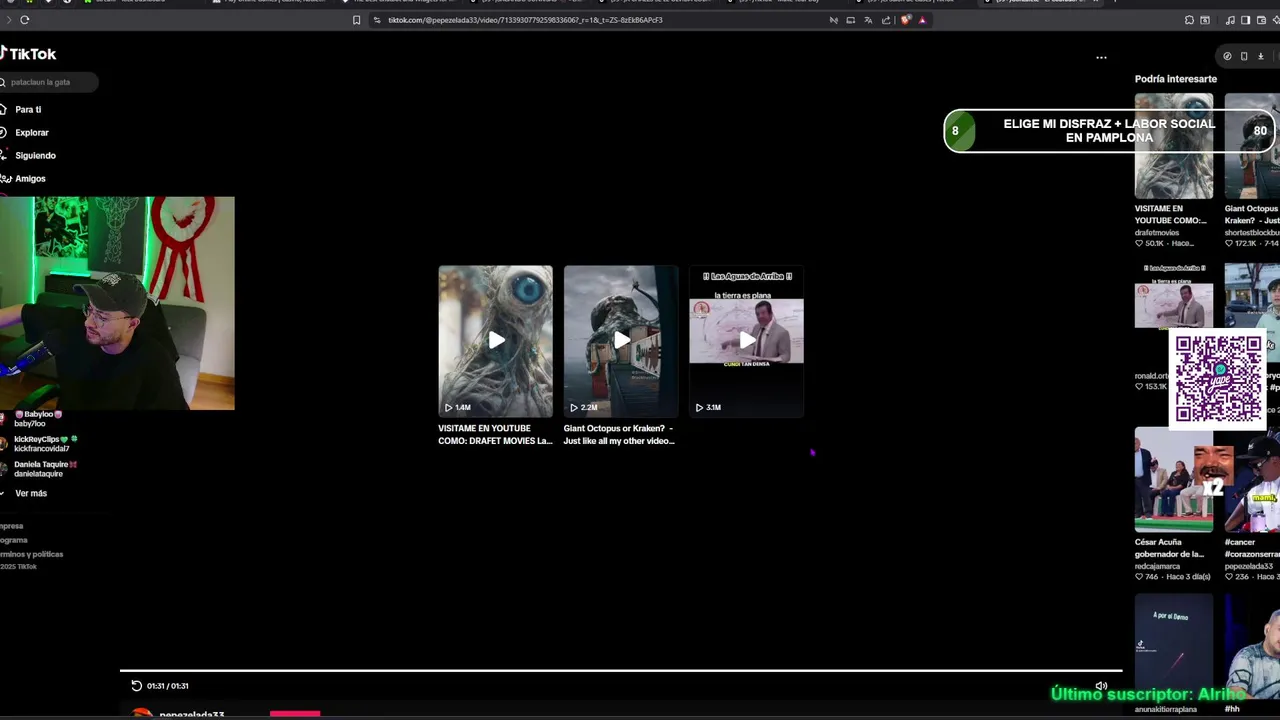Click the Términos y políticas footer link

(x=31, y=554)
